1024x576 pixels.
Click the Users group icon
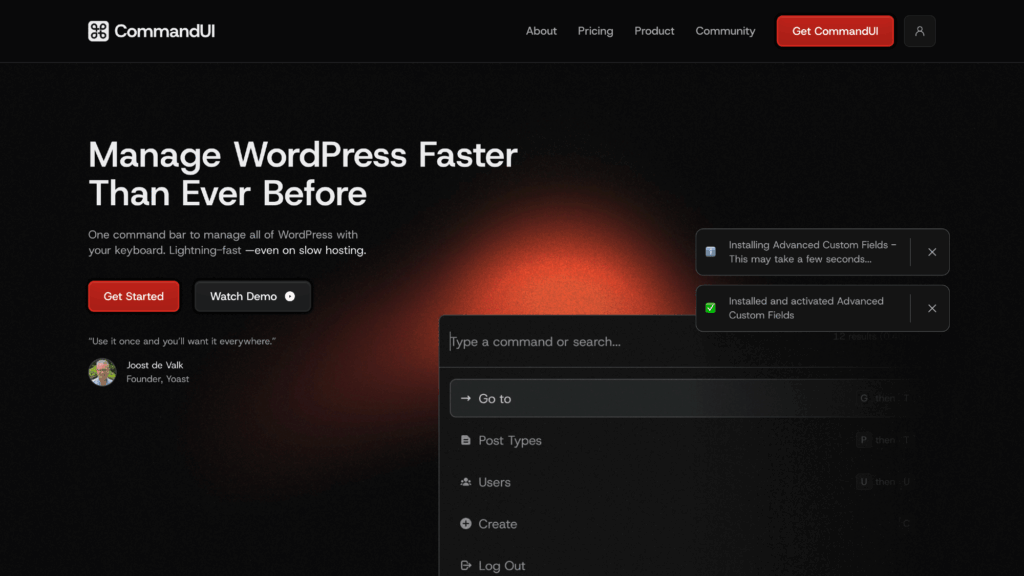[x=466, y=482]
